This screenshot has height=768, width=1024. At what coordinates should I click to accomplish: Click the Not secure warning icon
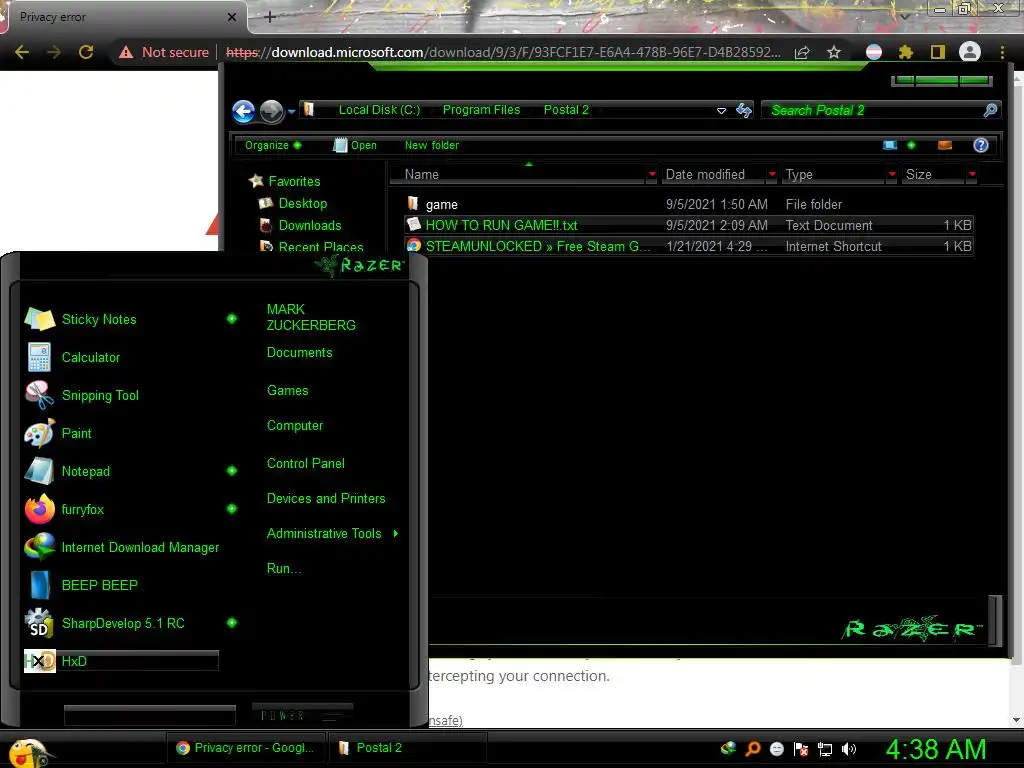(x=126, y=52)
